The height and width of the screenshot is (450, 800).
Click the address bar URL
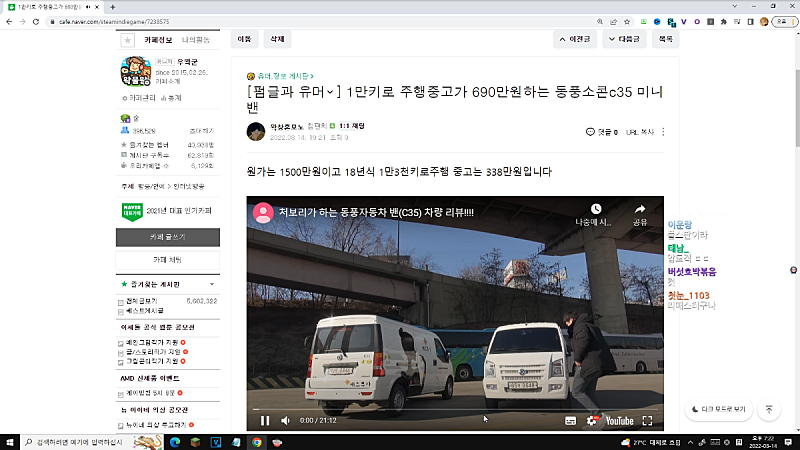point(114,22)
